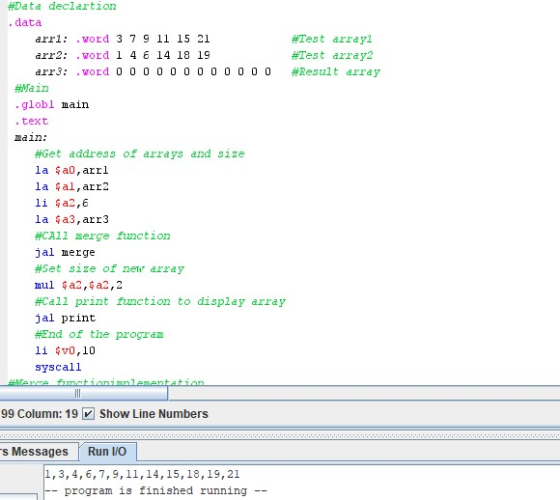560x500 pixels.
Task: Click the '#End of the program' comment
Action: pos(99,335)
